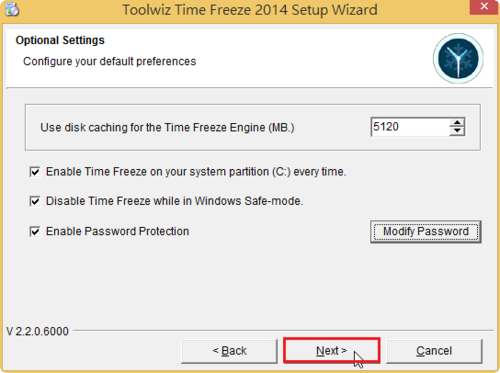Proceed by clicking Next

pyautogui.click(x=332, y=351)
